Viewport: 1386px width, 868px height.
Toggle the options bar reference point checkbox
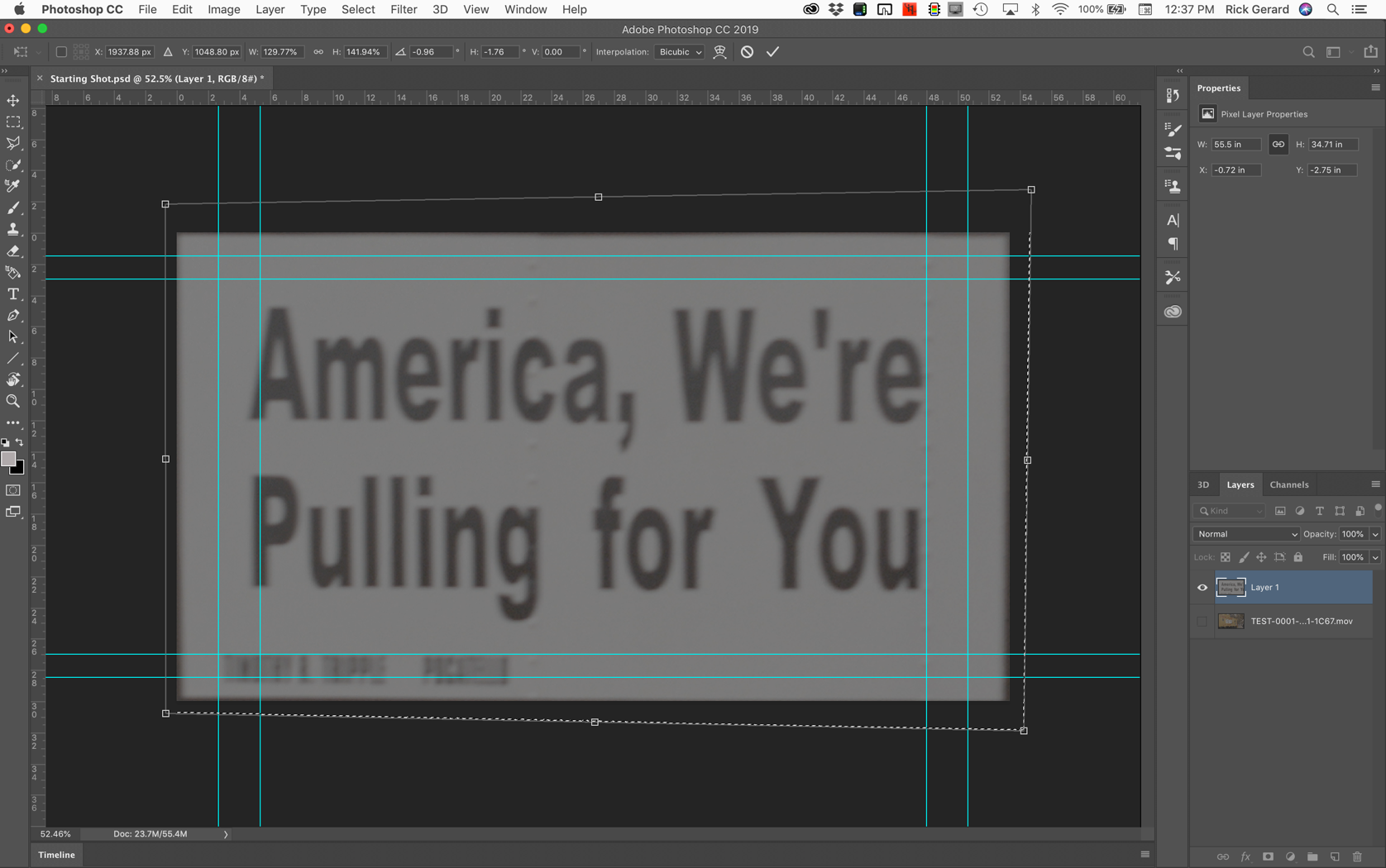[61, 51]
